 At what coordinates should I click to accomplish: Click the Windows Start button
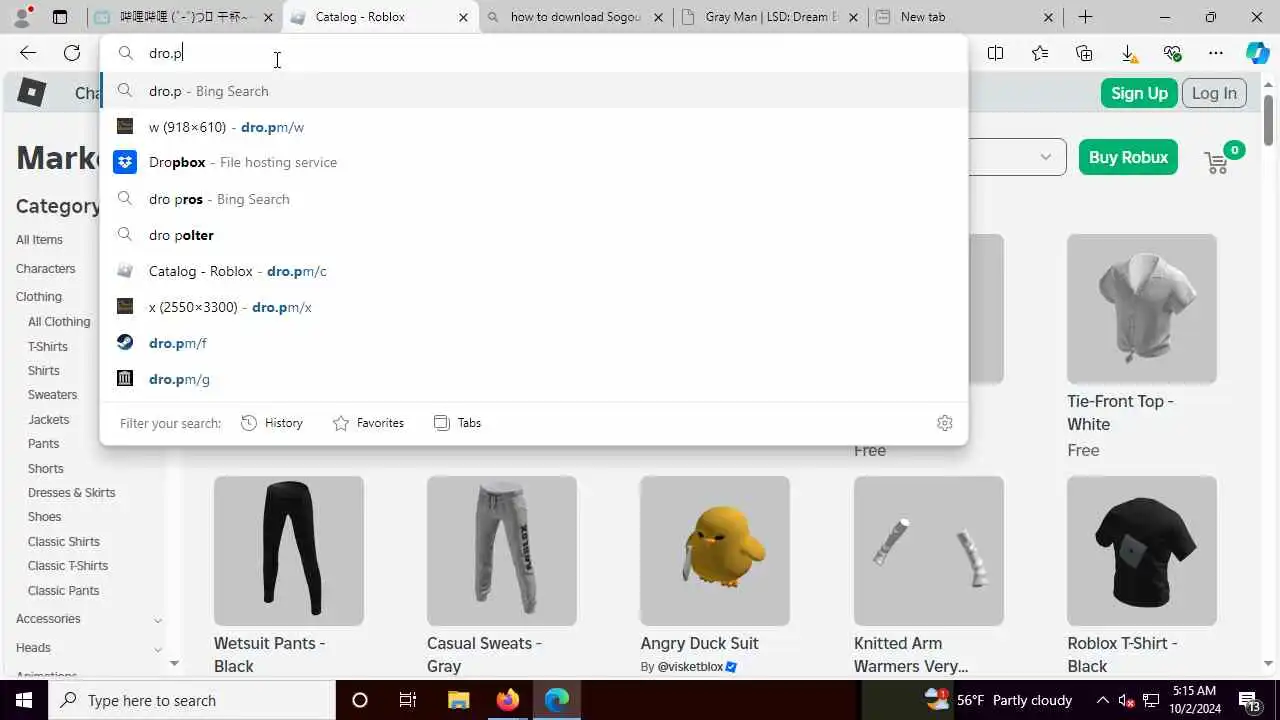[x=24, y=700]
